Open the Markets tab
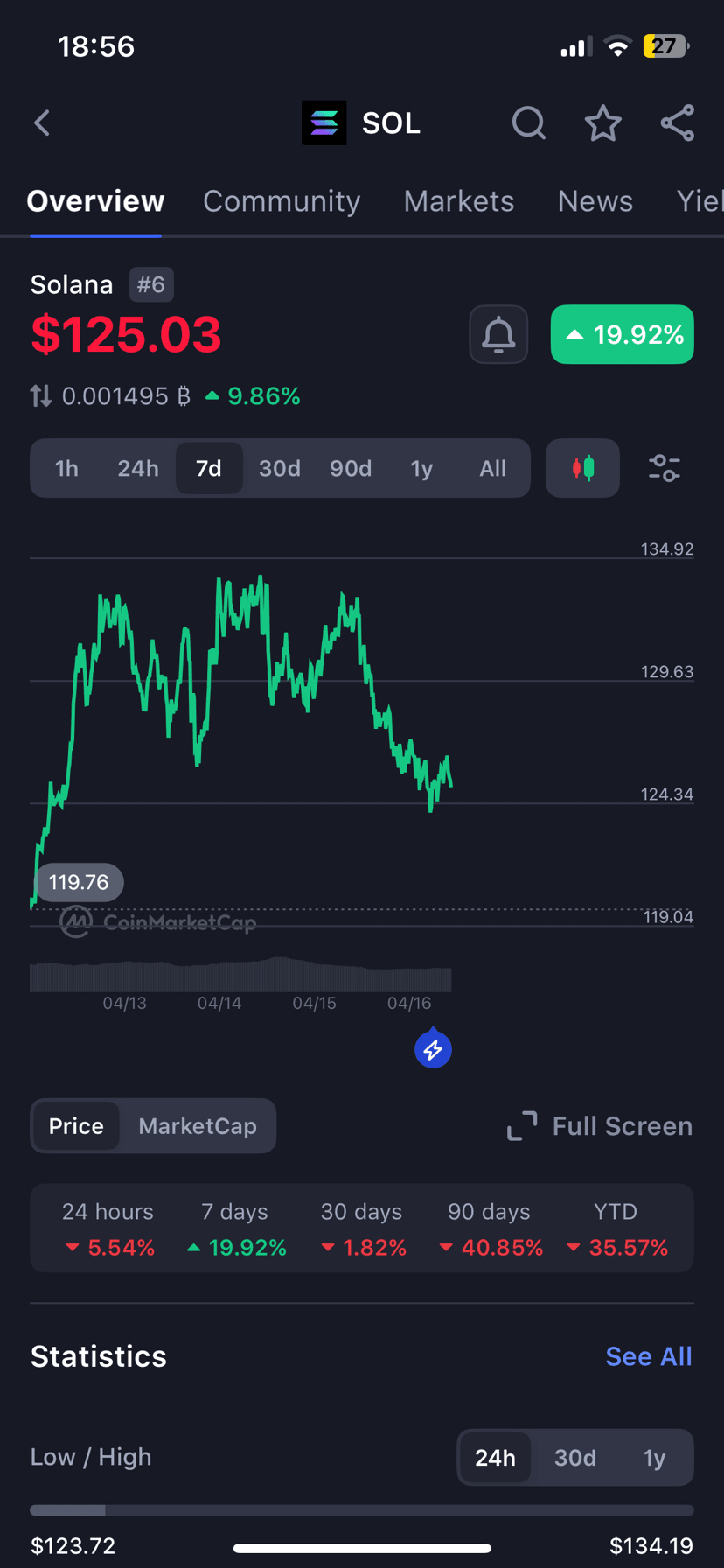The width and height of the screenshot is (724, 1568). point(459,201)
